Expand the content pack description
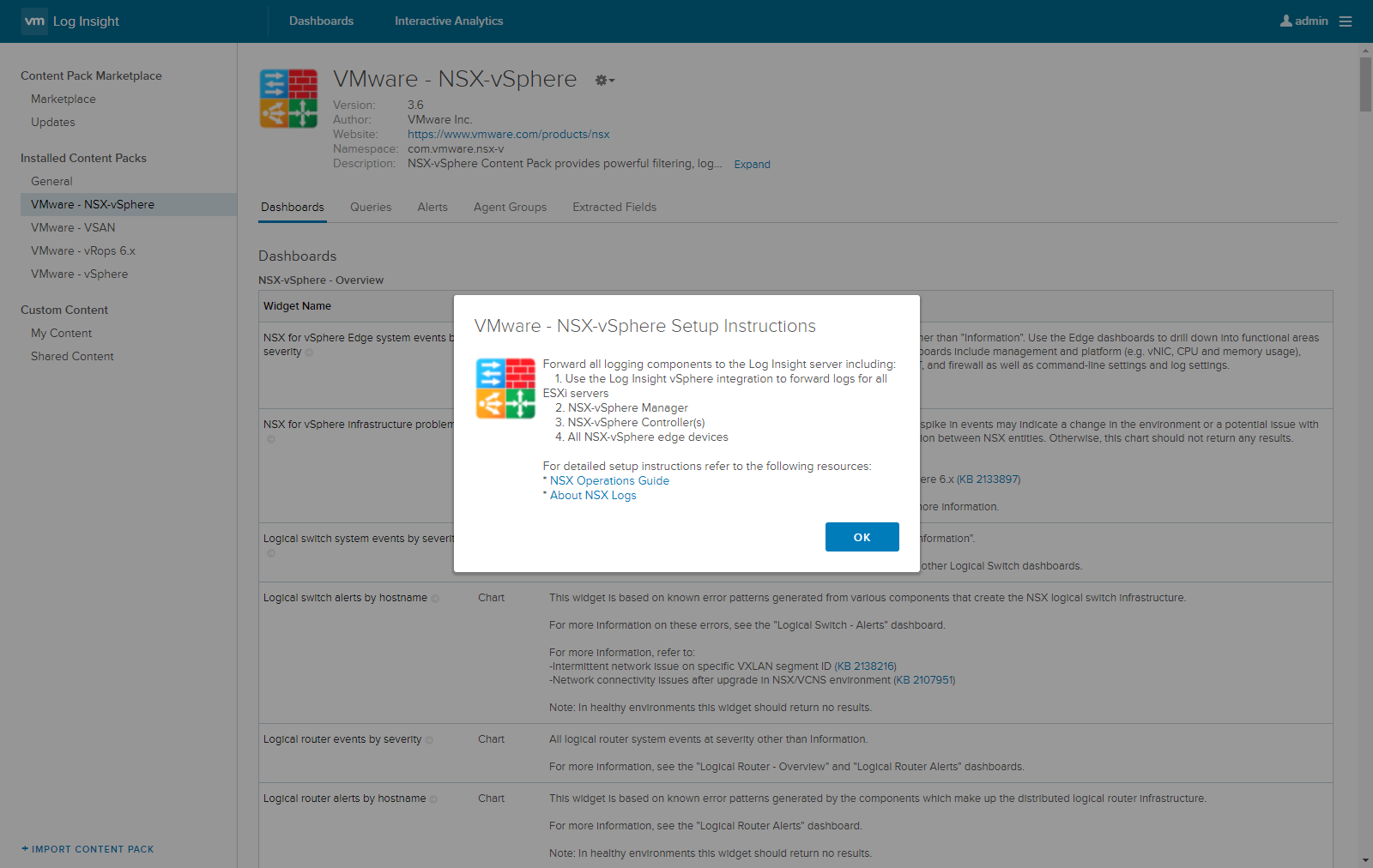 point(752,164)
